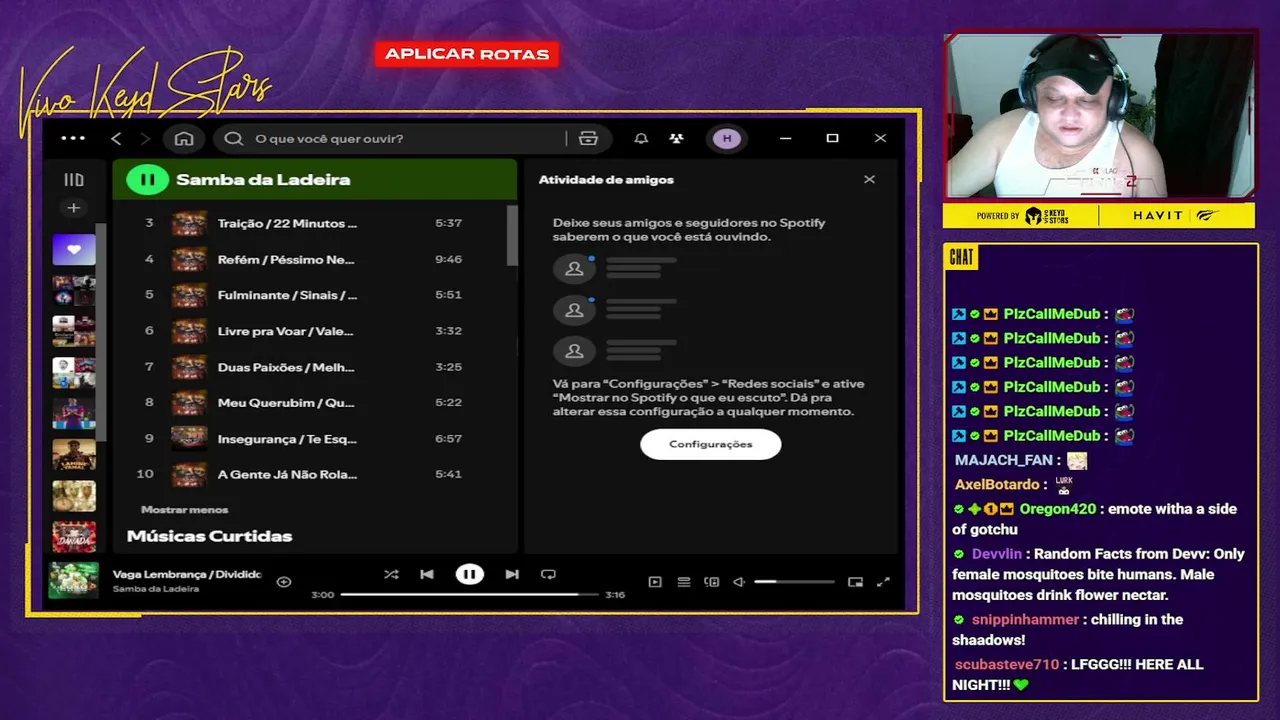Toggle the Friend Activity icon
The height and width of the screenshot is (720, 1280).
677,138
